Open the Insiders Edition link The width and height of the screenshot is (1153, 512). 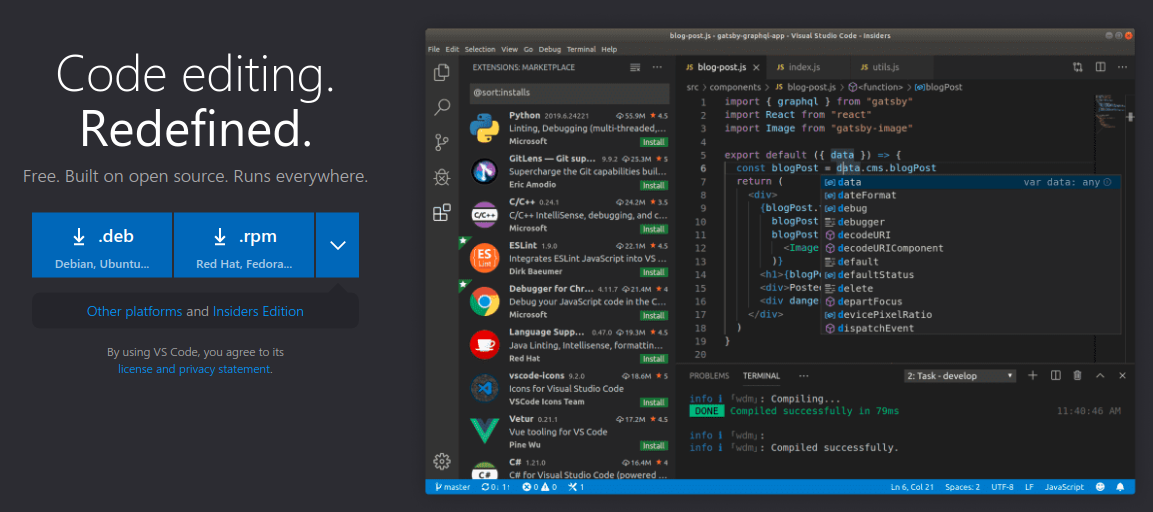coord(258,311)
